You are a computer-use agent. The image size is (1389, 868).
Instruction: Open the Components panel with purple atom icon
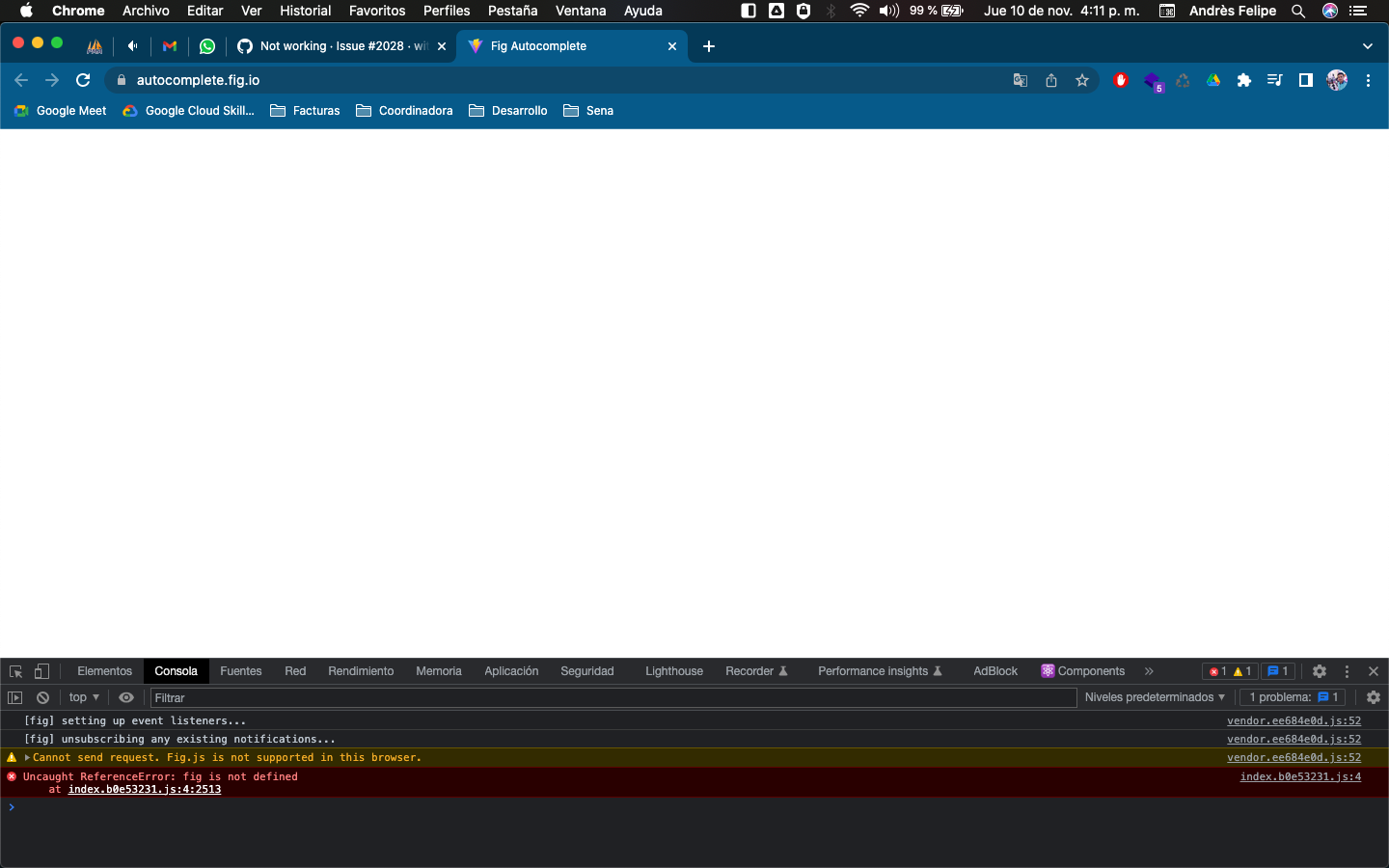[1082, 671]
